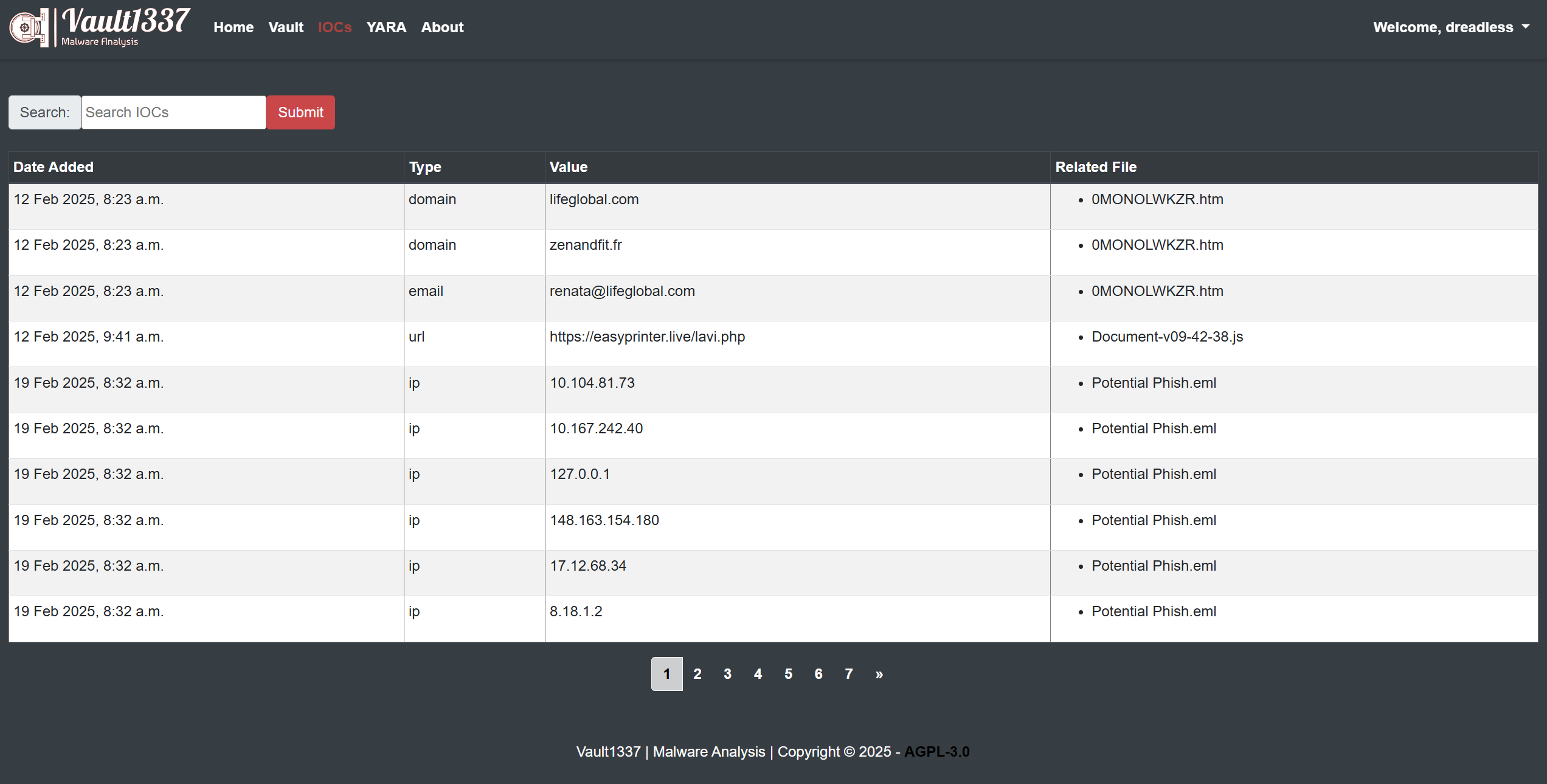Screen dimensions: 1547x784
Task: Open the Vault nav item
Action: 285,27
